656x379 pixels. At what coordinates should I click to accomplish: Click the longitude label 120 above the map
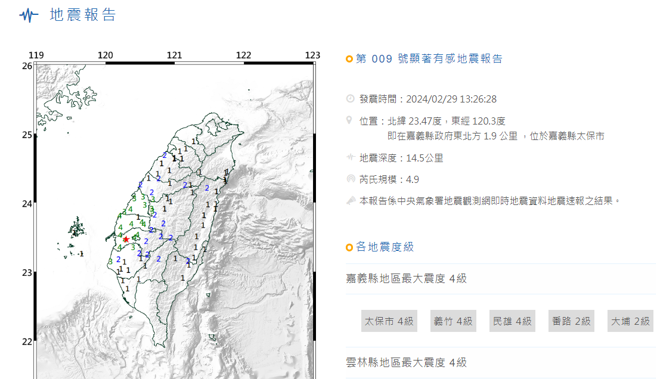105,55
